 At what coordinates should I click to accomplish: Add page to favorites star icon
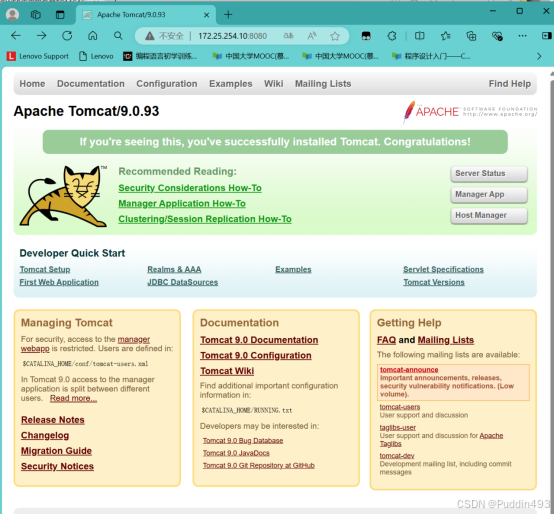click(335, 36)
